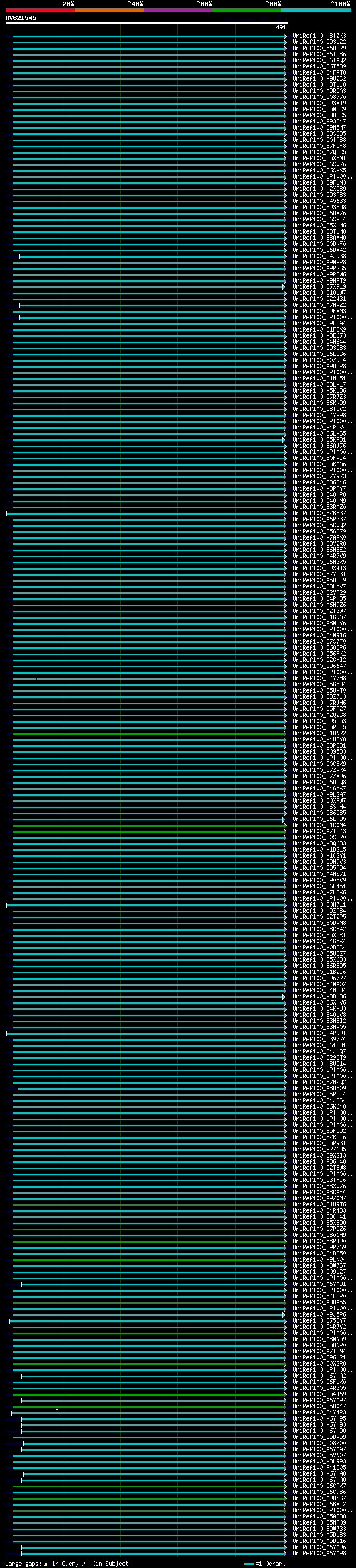Open hit UniRef100_B6UGR9
Viewport: 356px width, 1568px height.
pos(319,48)
